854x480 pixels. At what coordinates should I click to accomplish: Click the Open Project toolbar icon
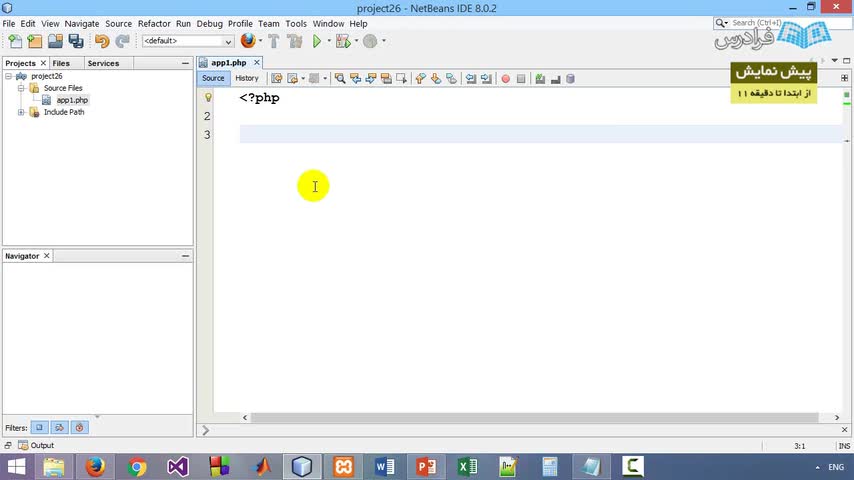tap(55, 41)
